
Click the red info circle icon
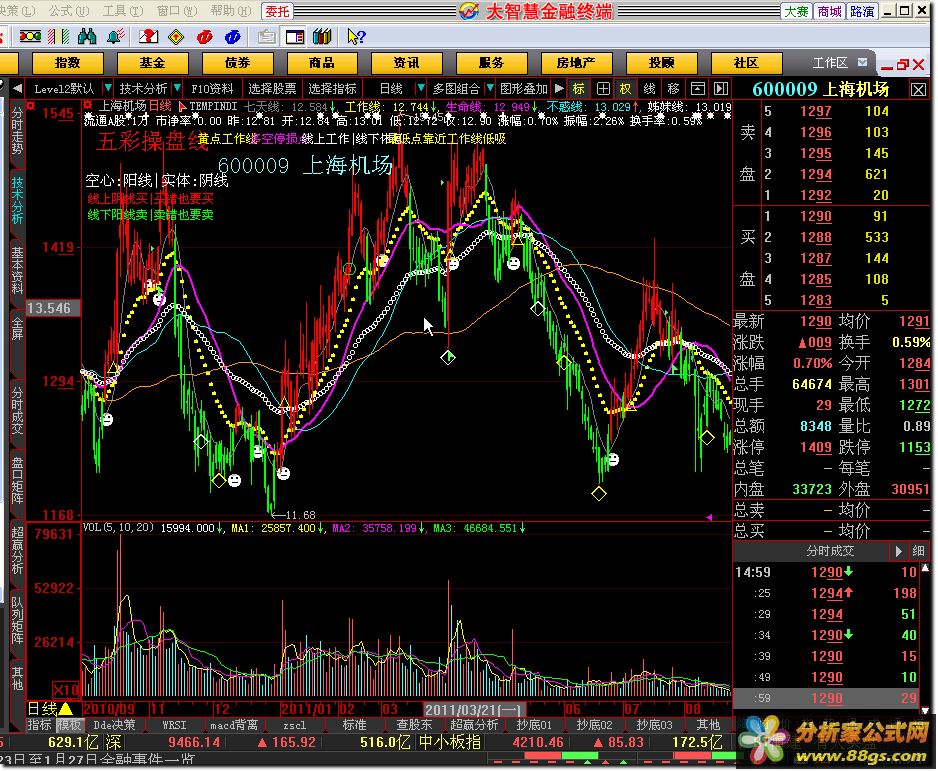point(205,37)
